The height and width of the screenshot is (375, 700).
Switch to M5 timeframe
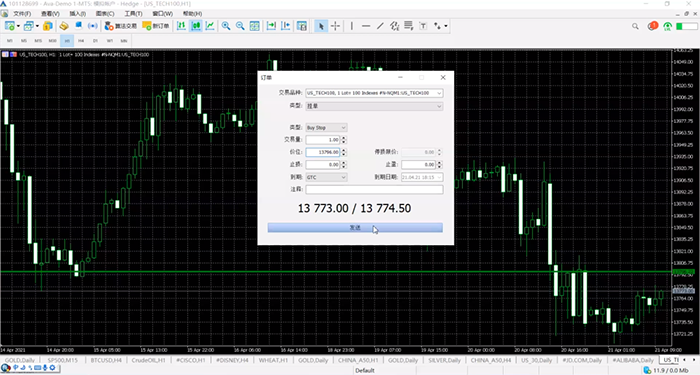tap(24, 41)
